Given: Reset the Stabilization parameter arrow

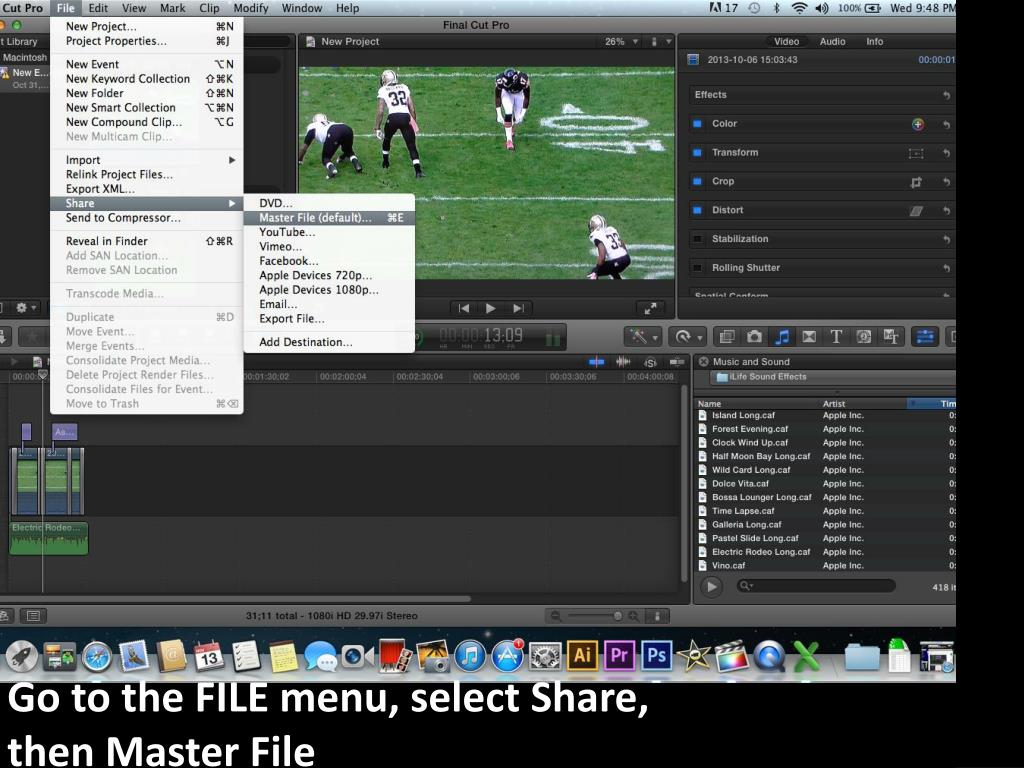Looking at the screenshot, I should (946, 240).
